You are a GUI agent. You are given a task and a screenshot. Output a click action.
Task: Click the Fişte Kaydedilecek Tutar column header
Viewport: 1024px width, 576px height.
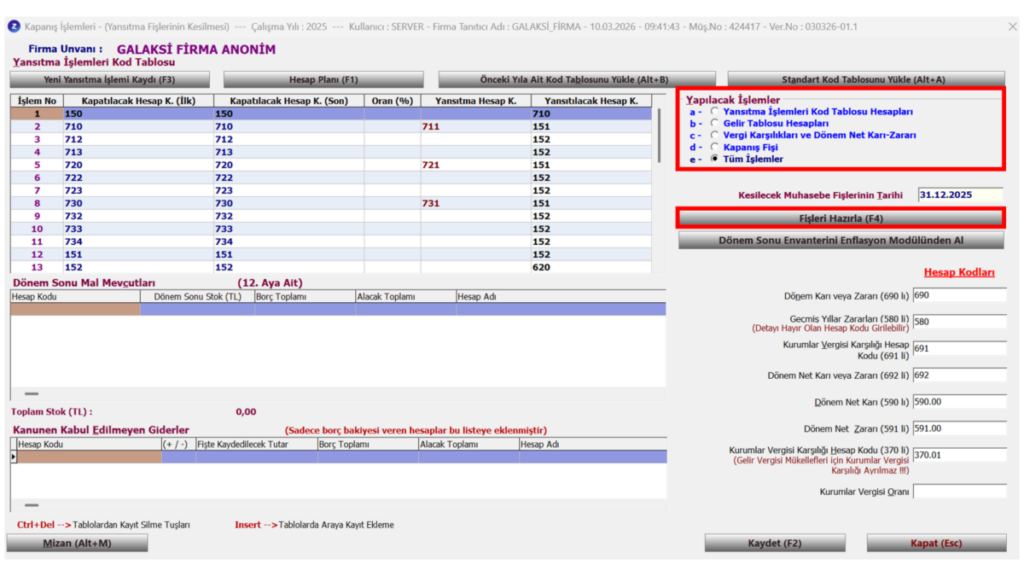(257, 444)
